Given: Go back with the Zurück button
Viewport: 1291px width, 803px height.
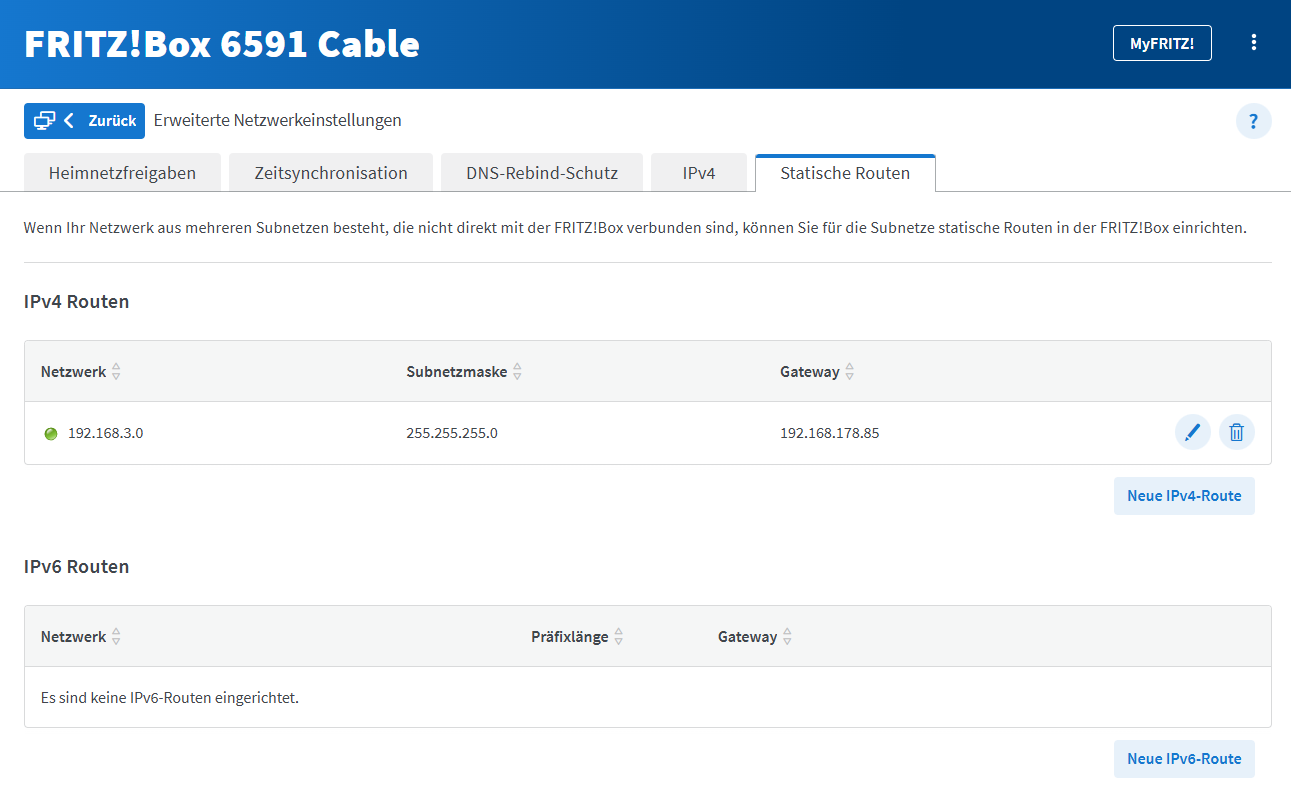Looking at the screenshot, I should pos(85,121).
